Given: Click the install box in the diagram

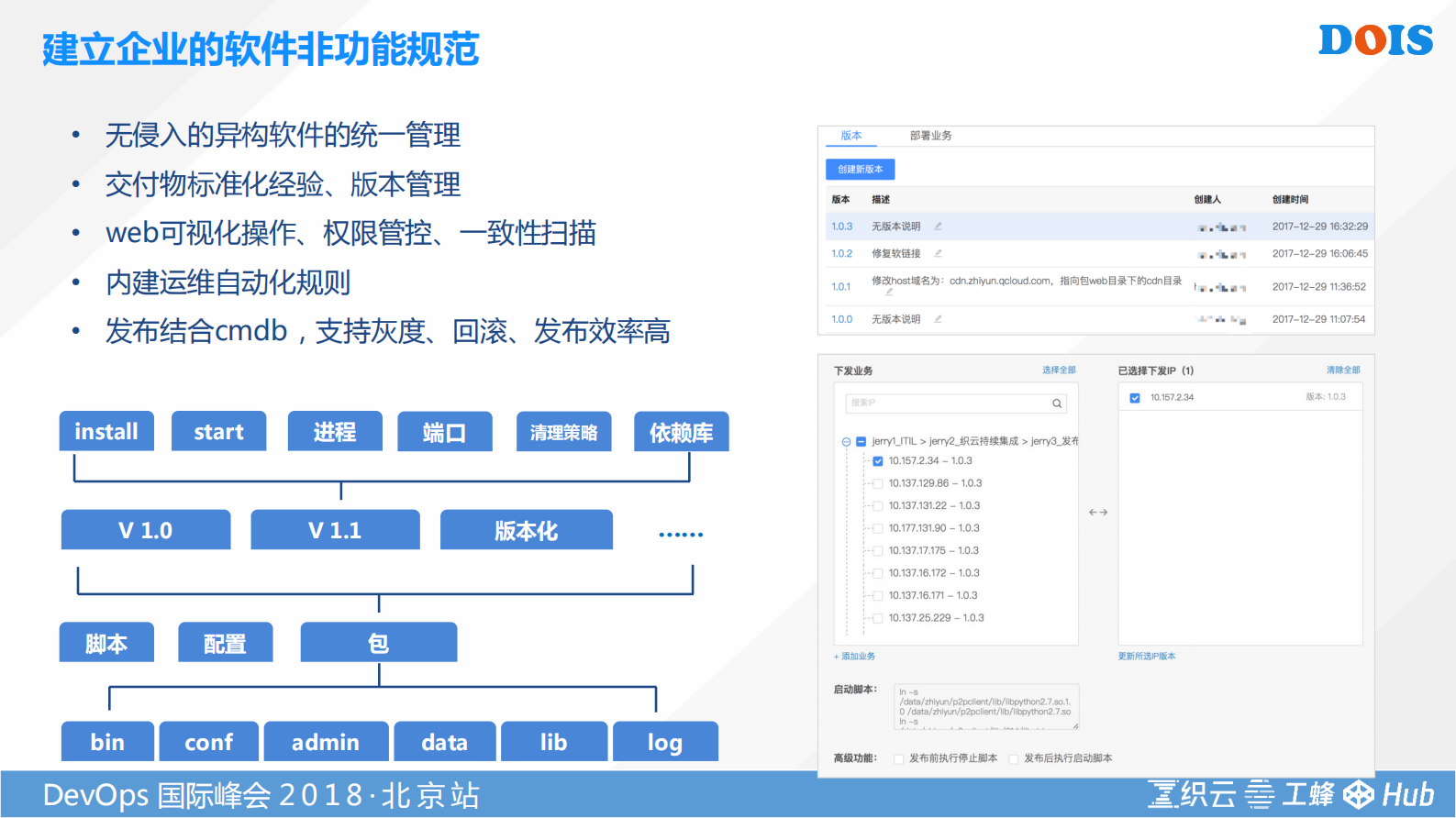Looking at the screenshot, I should tap(106, 431).
